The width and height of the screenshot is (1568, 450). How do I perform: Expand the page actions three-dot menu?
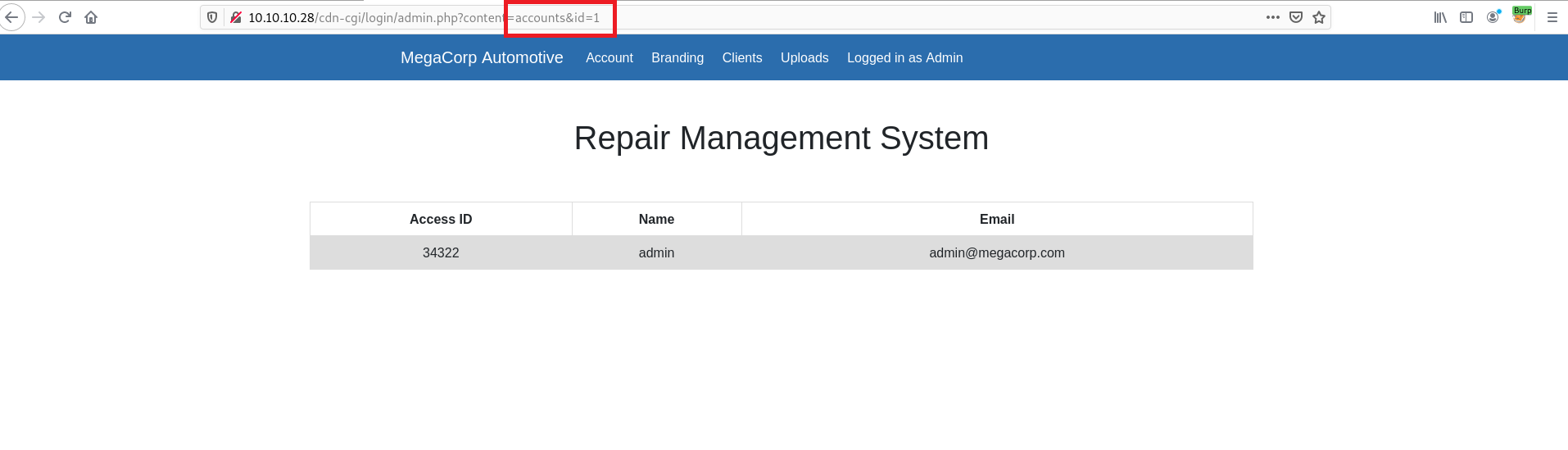click(x=1272, y=17)
